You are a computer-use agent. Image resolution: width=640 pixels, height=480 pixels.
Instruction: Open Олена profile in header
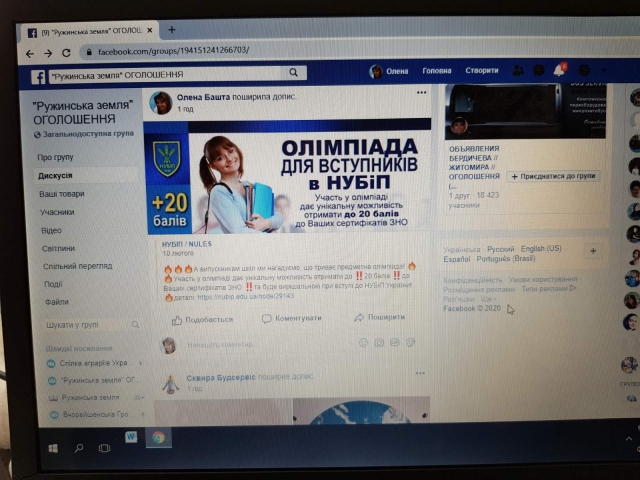pos(389,71)
